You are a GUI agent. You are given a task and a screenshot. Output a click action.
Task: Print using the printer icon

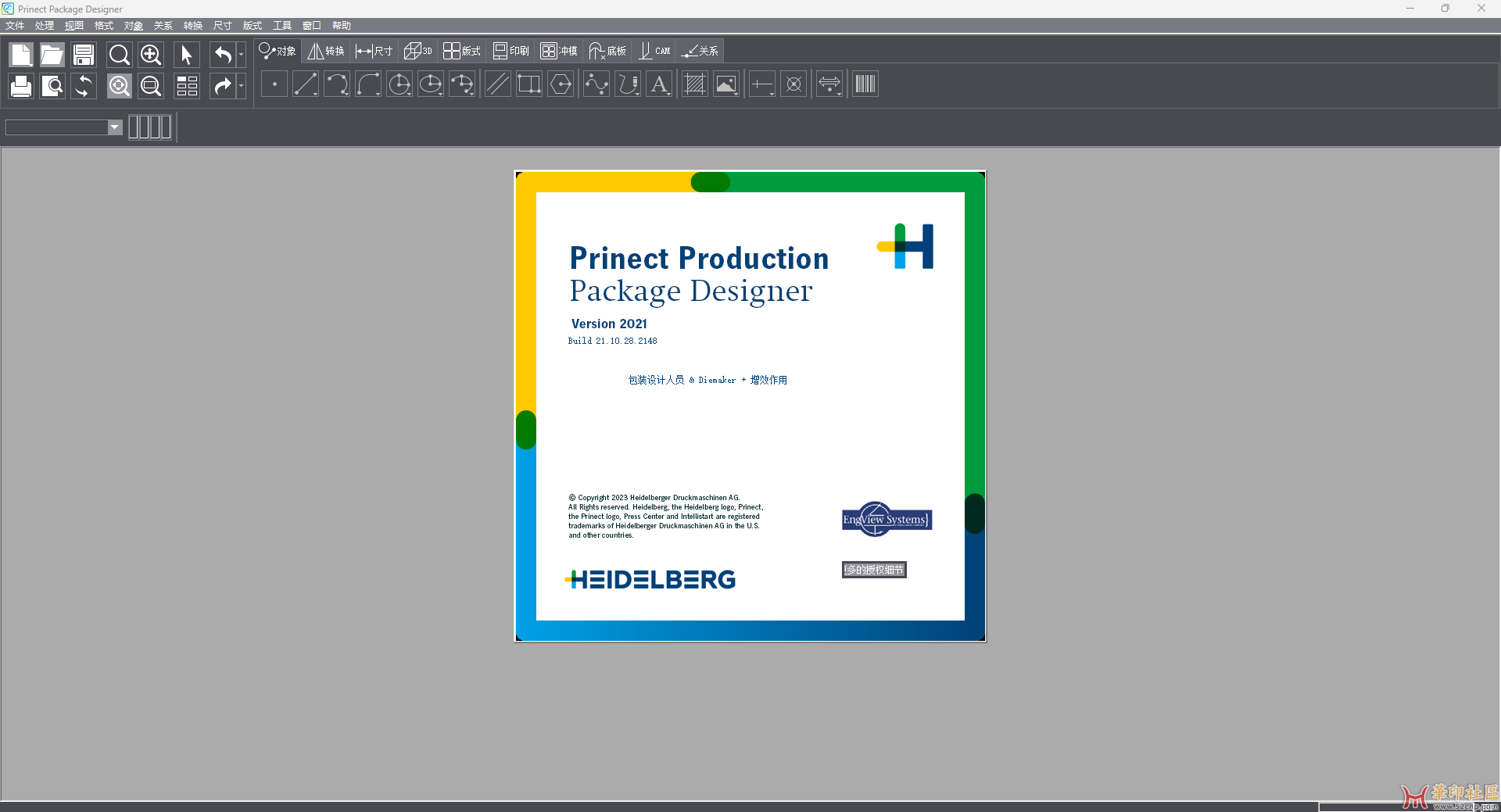coord(21,86)
